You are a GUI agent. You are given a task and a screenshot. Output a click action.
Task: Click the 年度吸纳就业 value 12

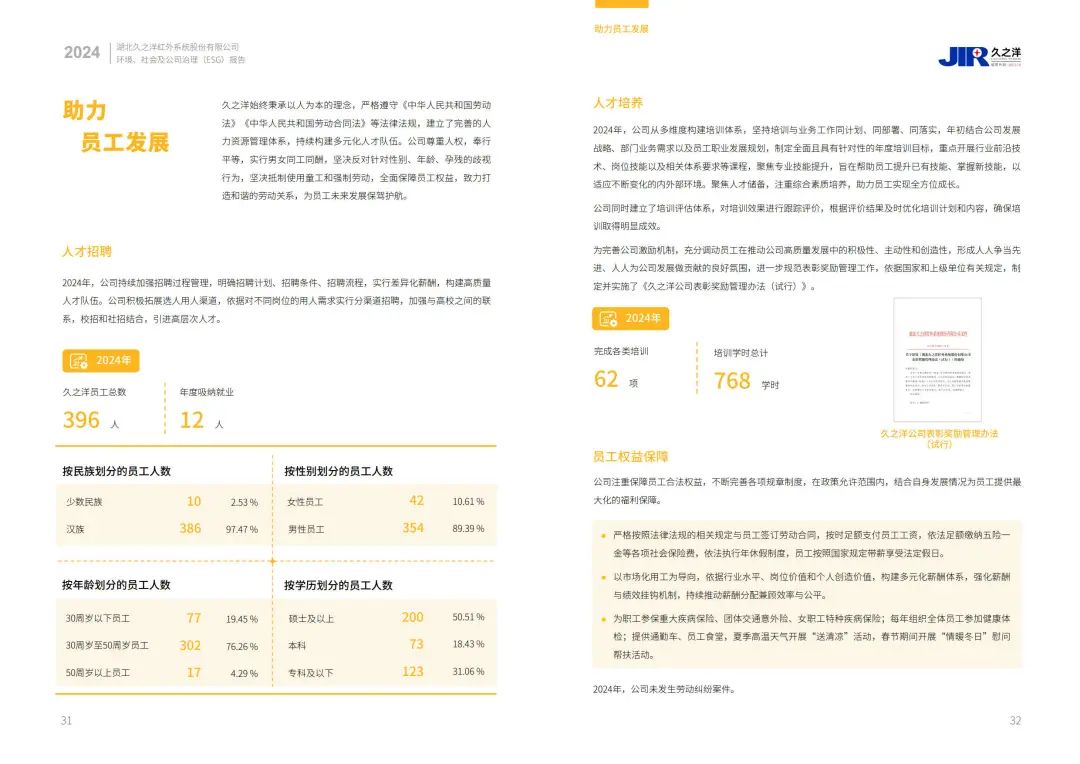tap(191, 420)
